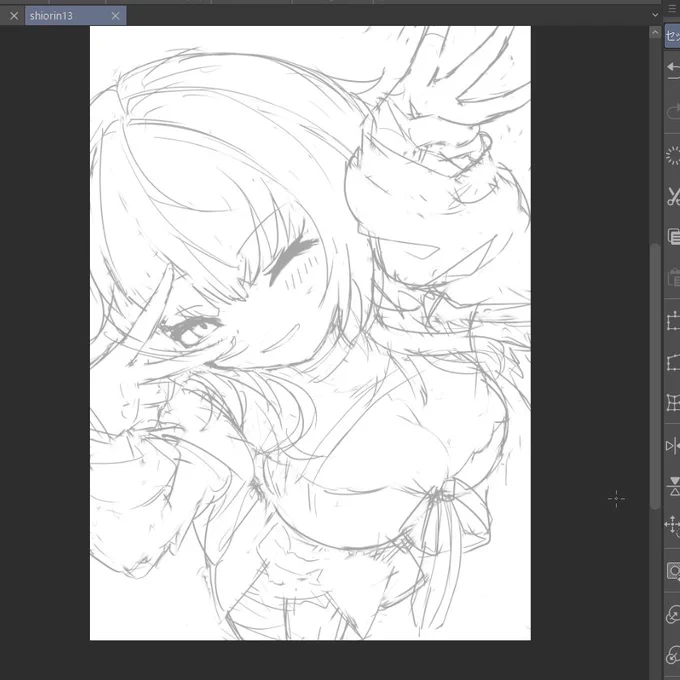
Task: Open the canvas tab list dropdown
Action: [x=655, y=15]
